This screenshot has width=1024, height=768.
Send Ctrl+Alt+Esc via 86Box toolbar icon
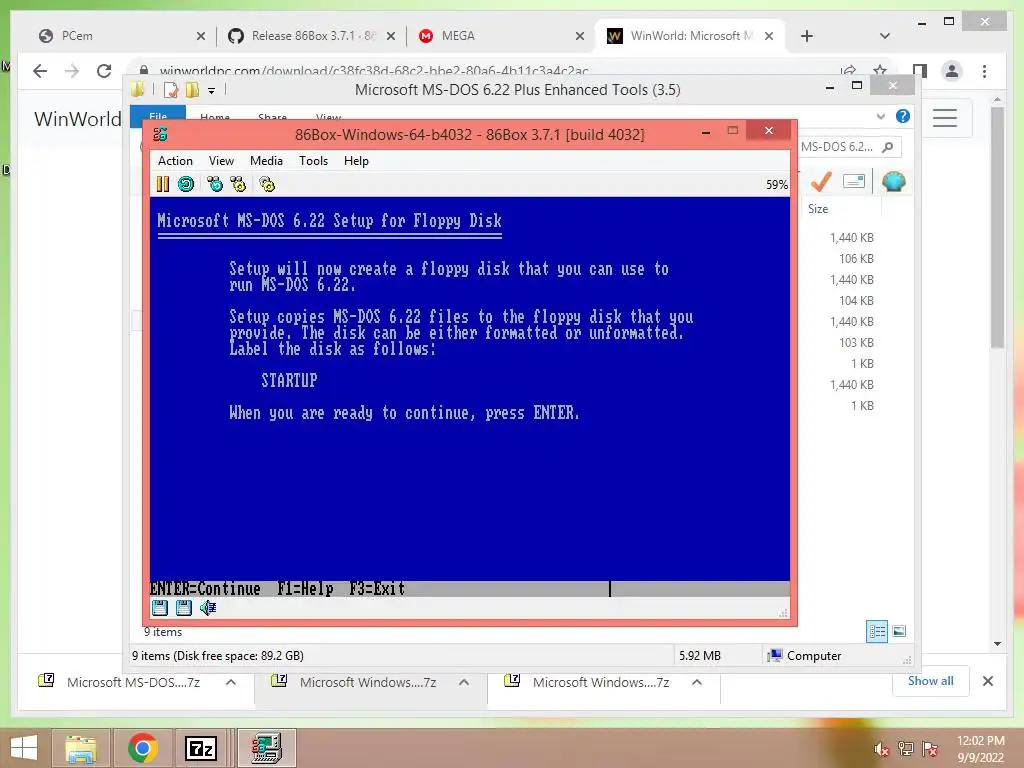pos(238,184)
